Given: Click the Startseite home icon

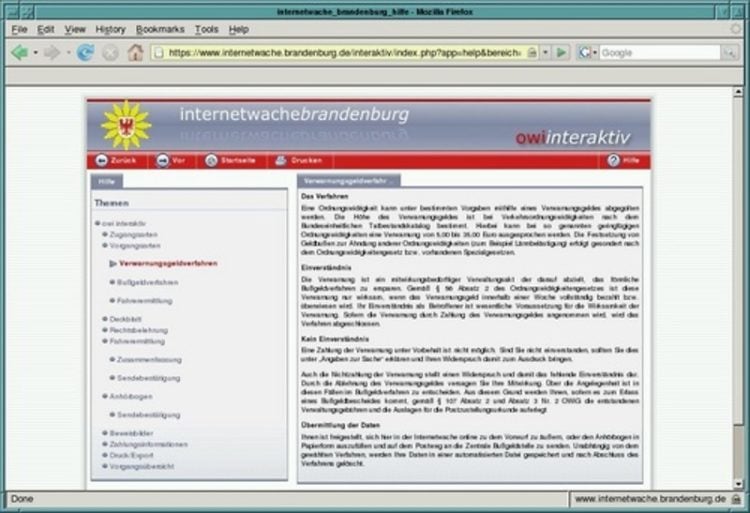Looking at the screenshot, I should click(211, 160).
